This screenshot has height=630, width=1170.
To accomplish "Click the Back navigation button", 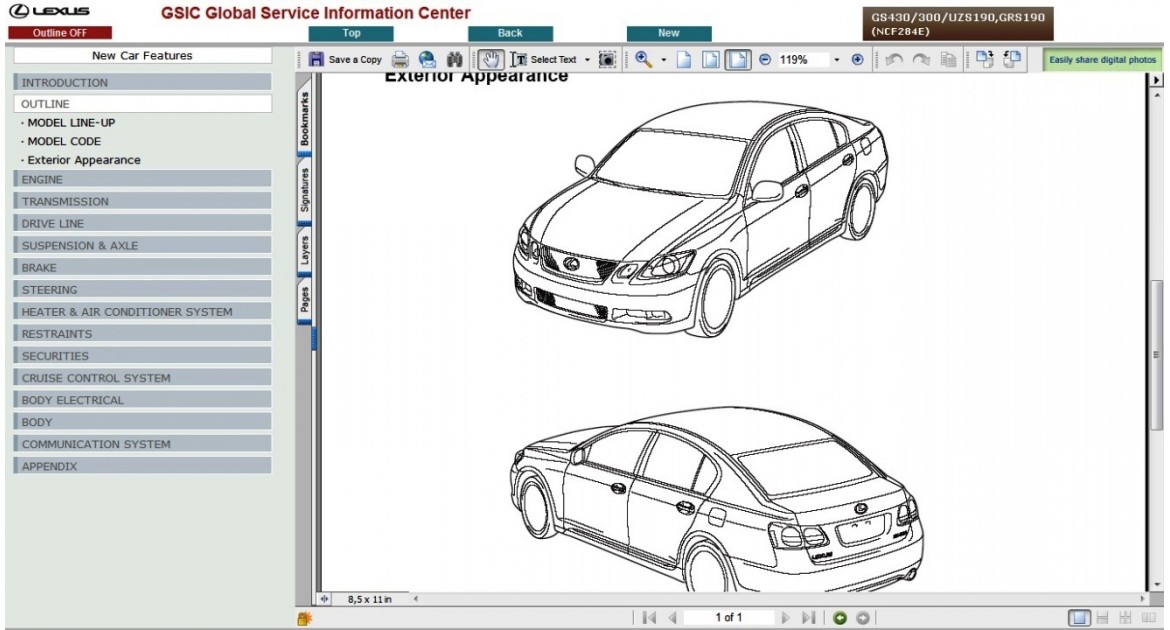I will pyautogui.click(x=510, y=34).
